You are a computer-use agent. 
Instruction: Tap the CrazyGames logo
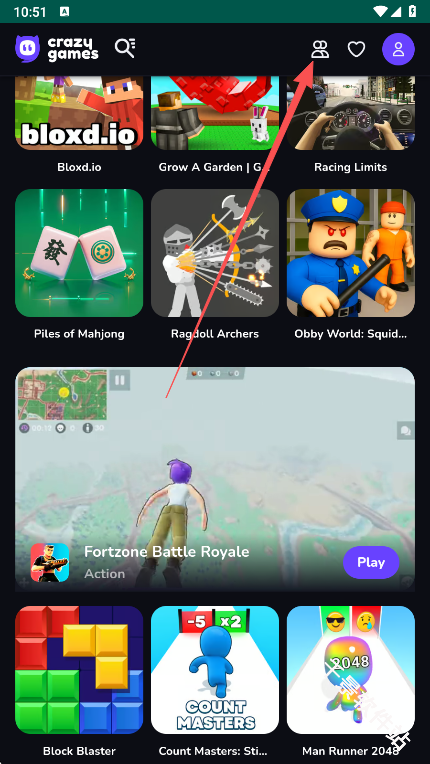(x=57, y=49)
